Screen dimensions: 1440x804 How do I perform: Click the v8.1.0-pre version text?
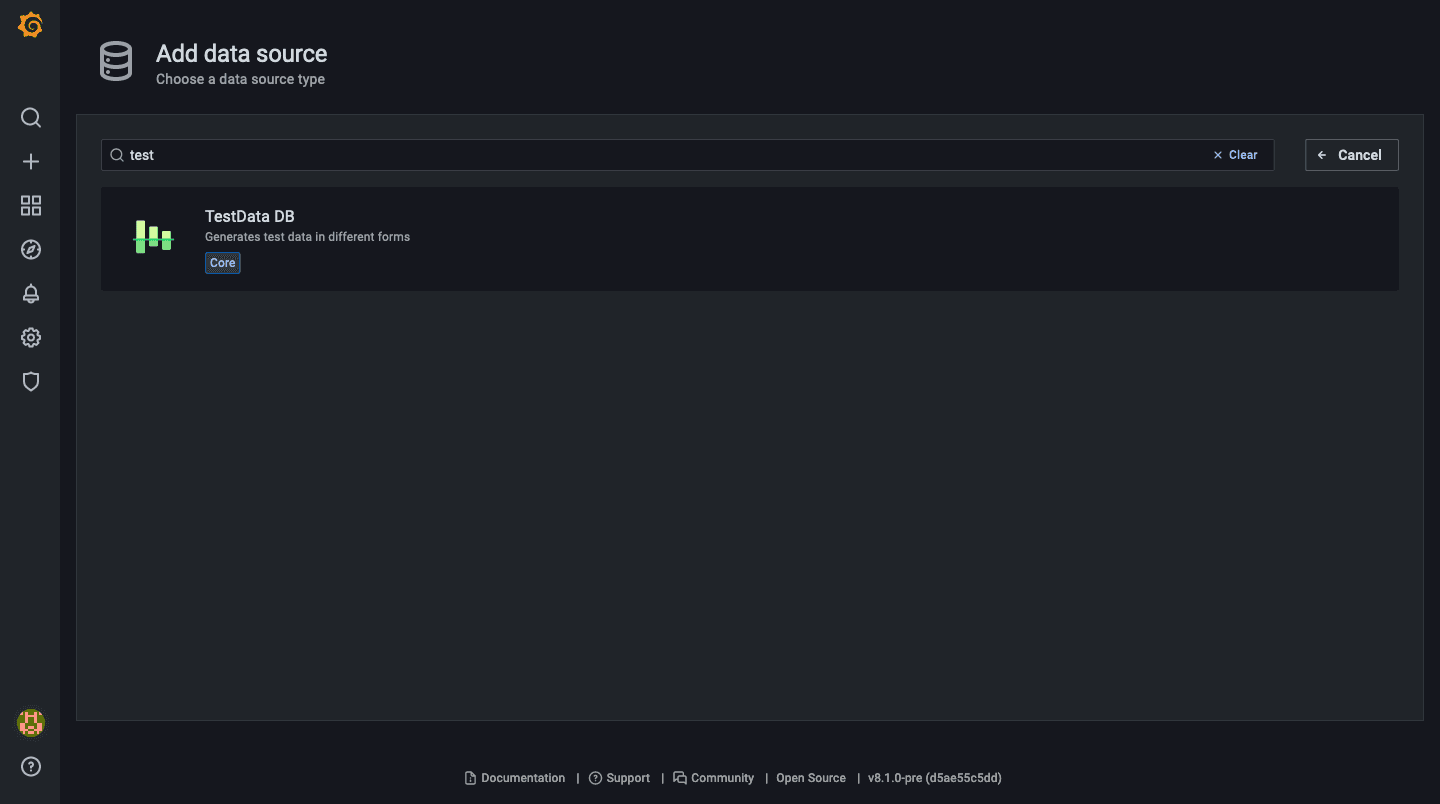(935, 778)
